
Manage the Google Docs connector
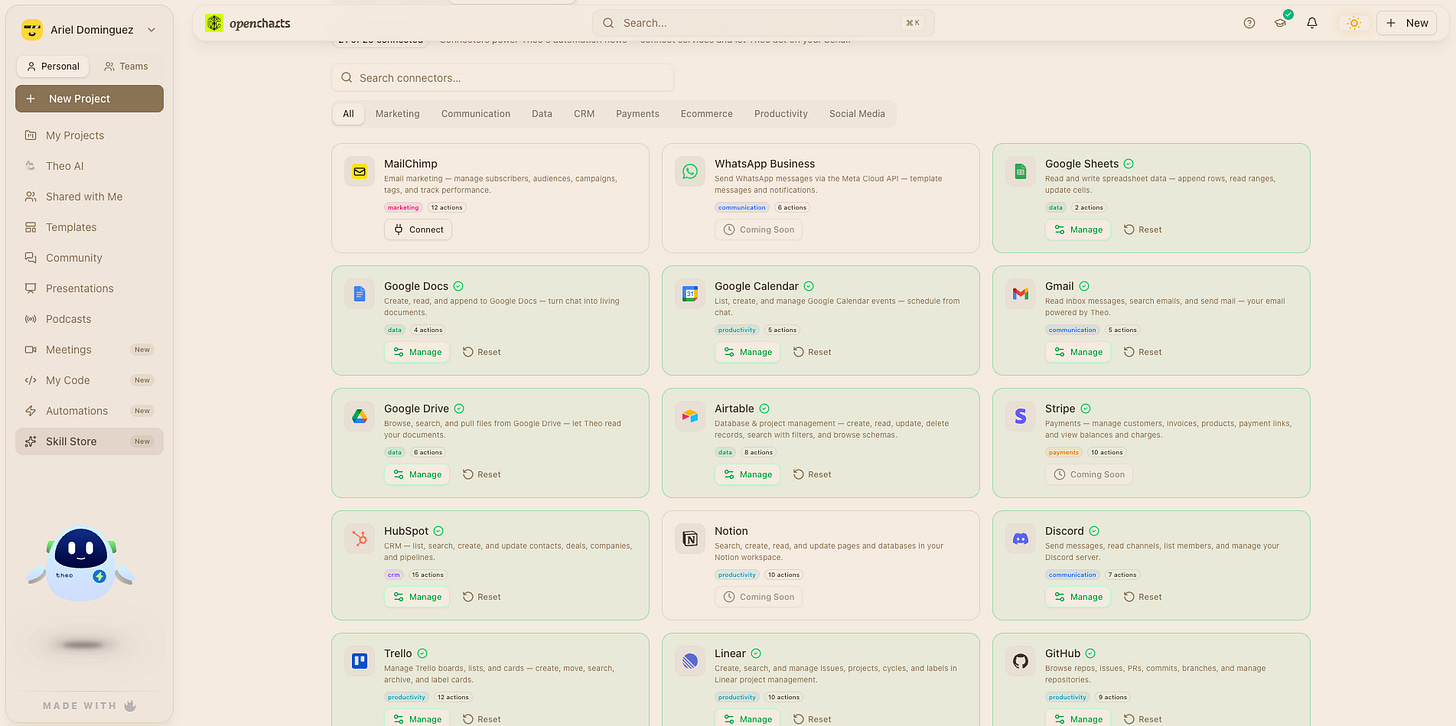(x=417, y=352)
